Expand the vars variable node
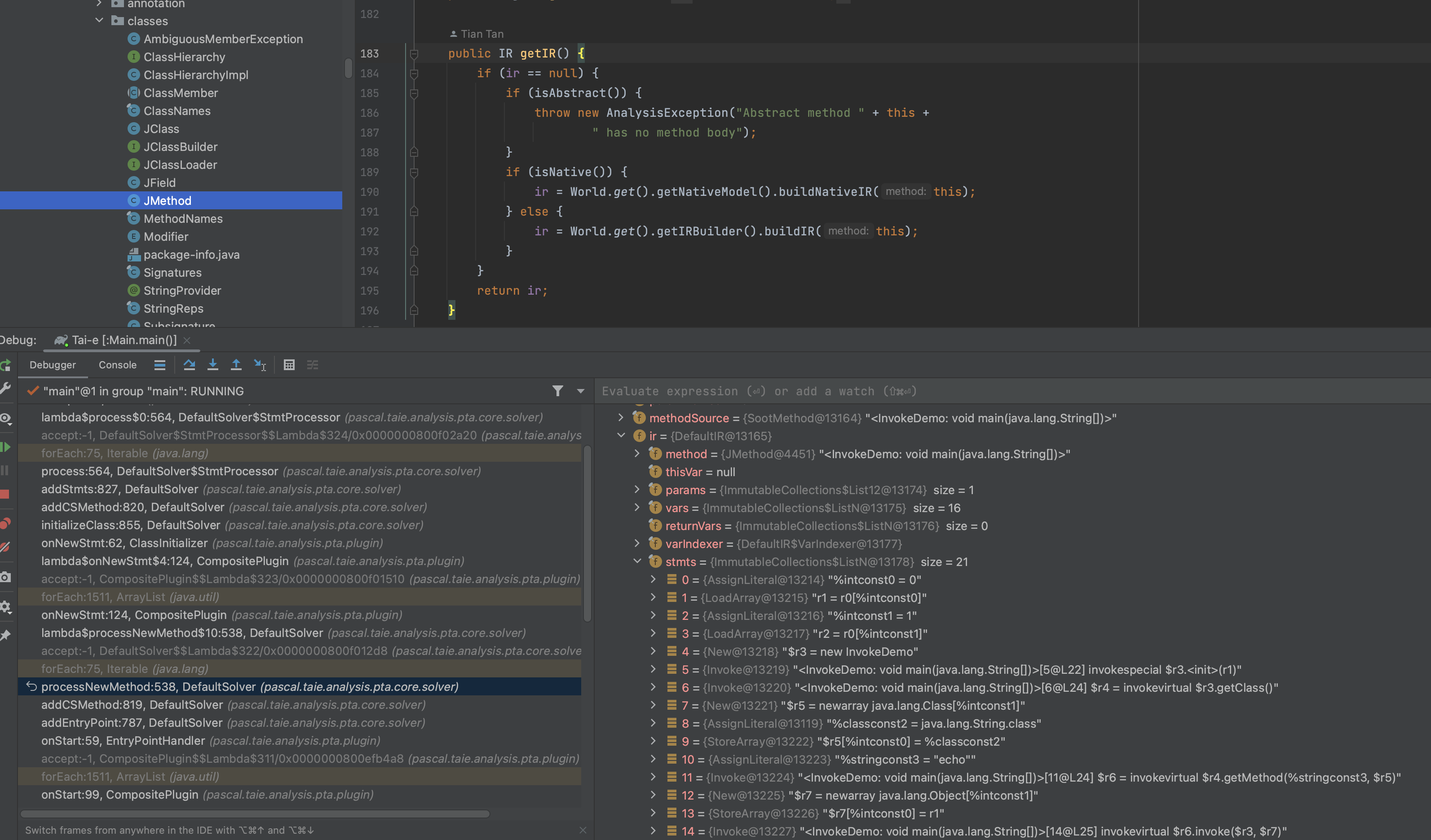The height and width of the screenshot is (840, 1431). click(637, 507)
